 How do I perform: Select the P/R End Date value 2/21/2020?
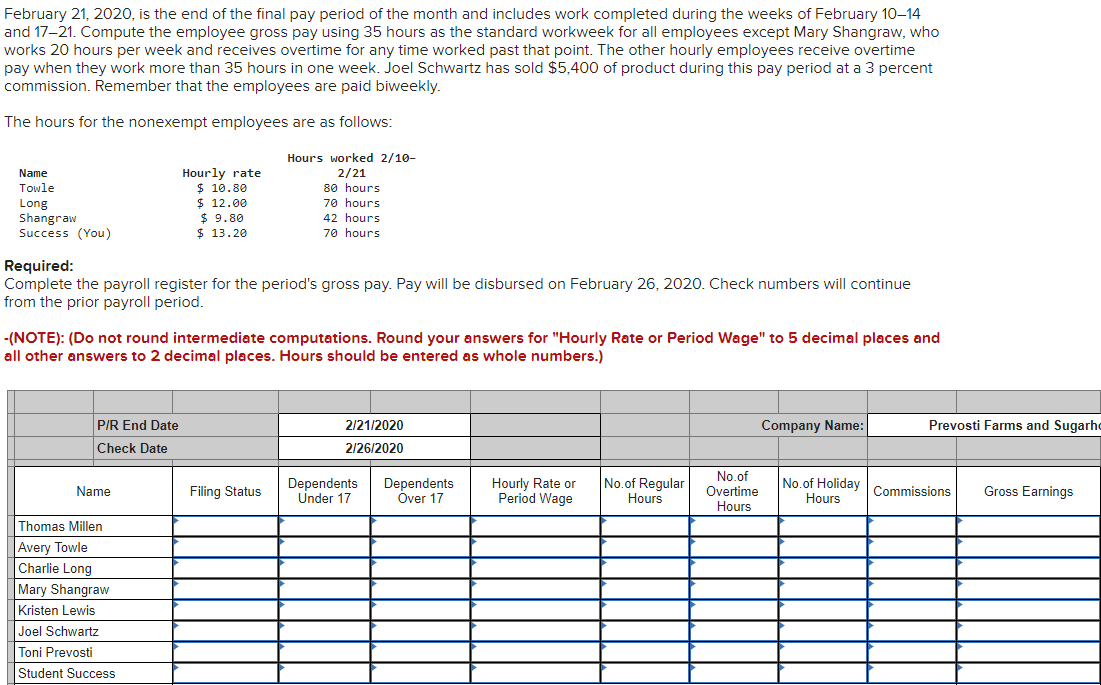(x=373, y=425)
